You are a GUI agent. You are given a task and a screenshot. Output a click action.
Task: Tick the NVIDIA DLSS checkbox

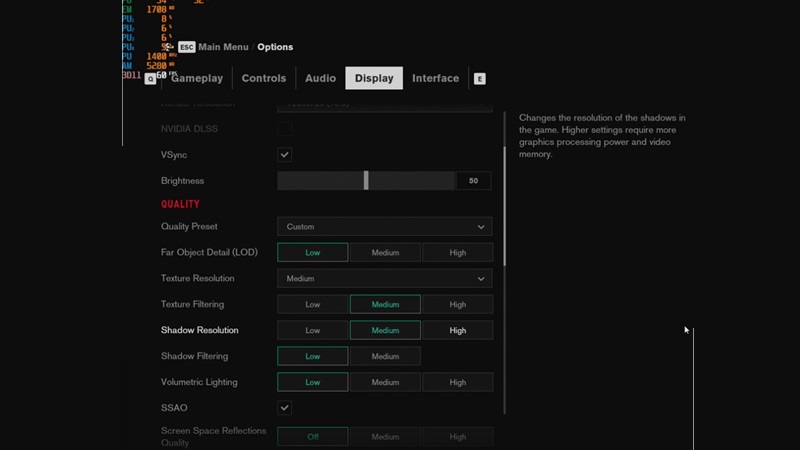point(285,129)
